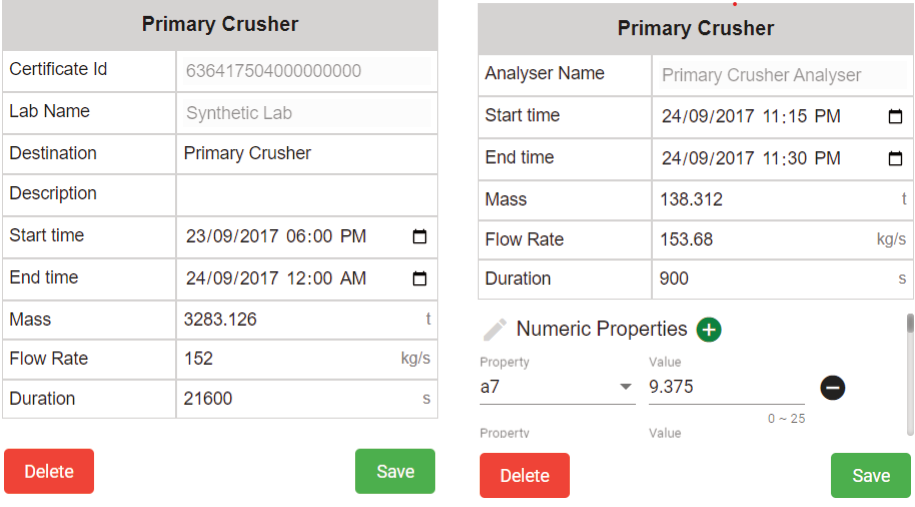Image resolution: width=915 pixels, height=507 pixels.
Task: Save the lab certificate form
Action: click(395, 471)
